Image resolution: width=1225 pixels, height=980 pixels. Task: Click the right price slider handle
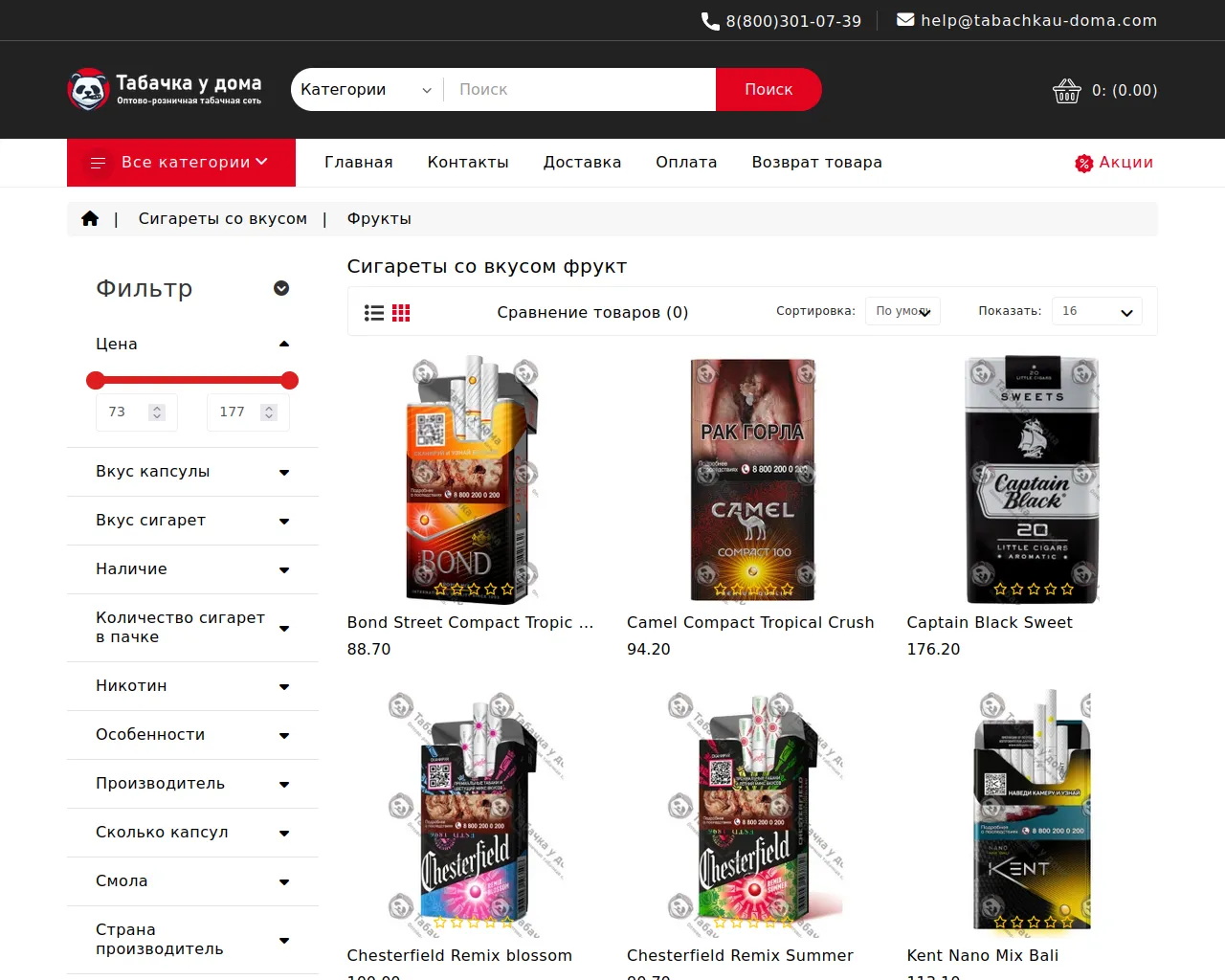point(290,381)
